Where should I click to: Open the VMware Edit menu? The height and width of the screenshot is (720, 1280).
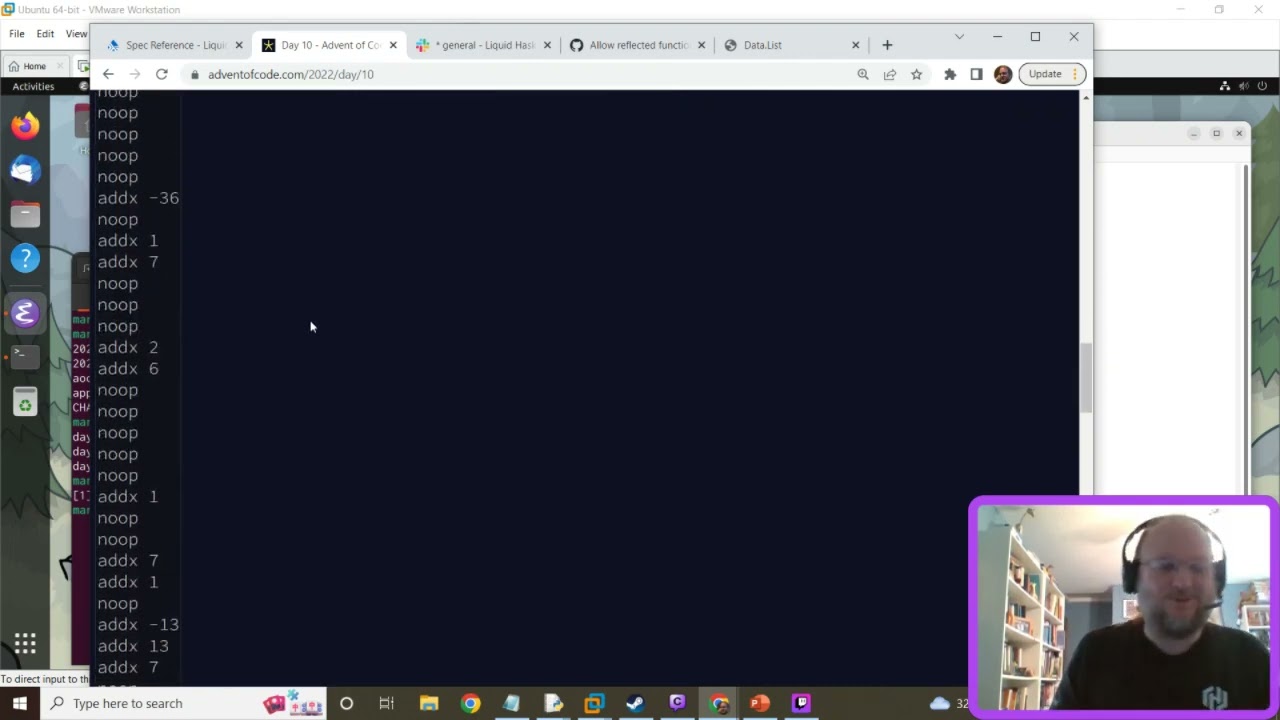[x=45, y=34]
